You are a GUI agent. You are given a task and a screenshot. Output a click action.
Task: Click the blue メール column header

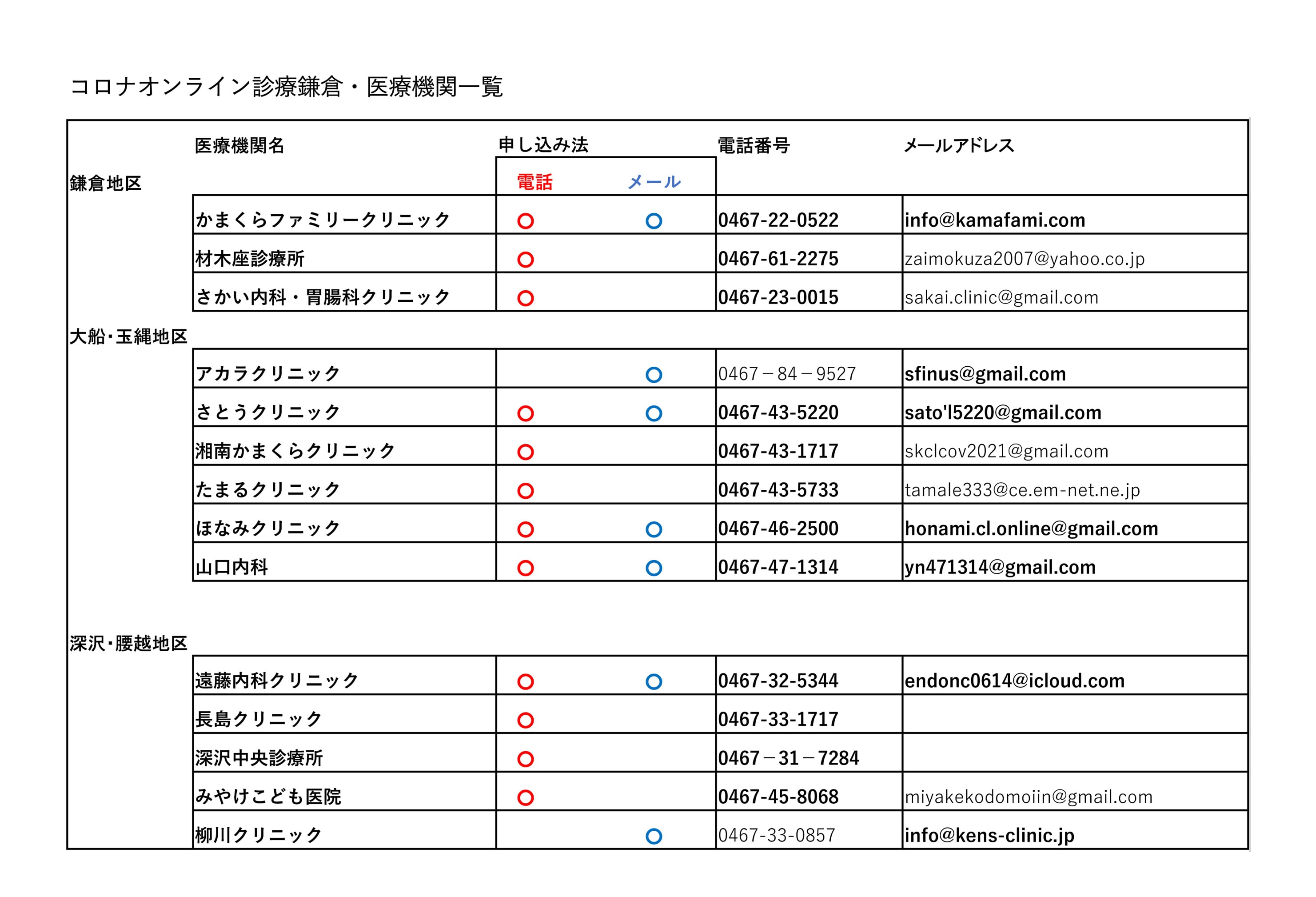coord(654,182)
